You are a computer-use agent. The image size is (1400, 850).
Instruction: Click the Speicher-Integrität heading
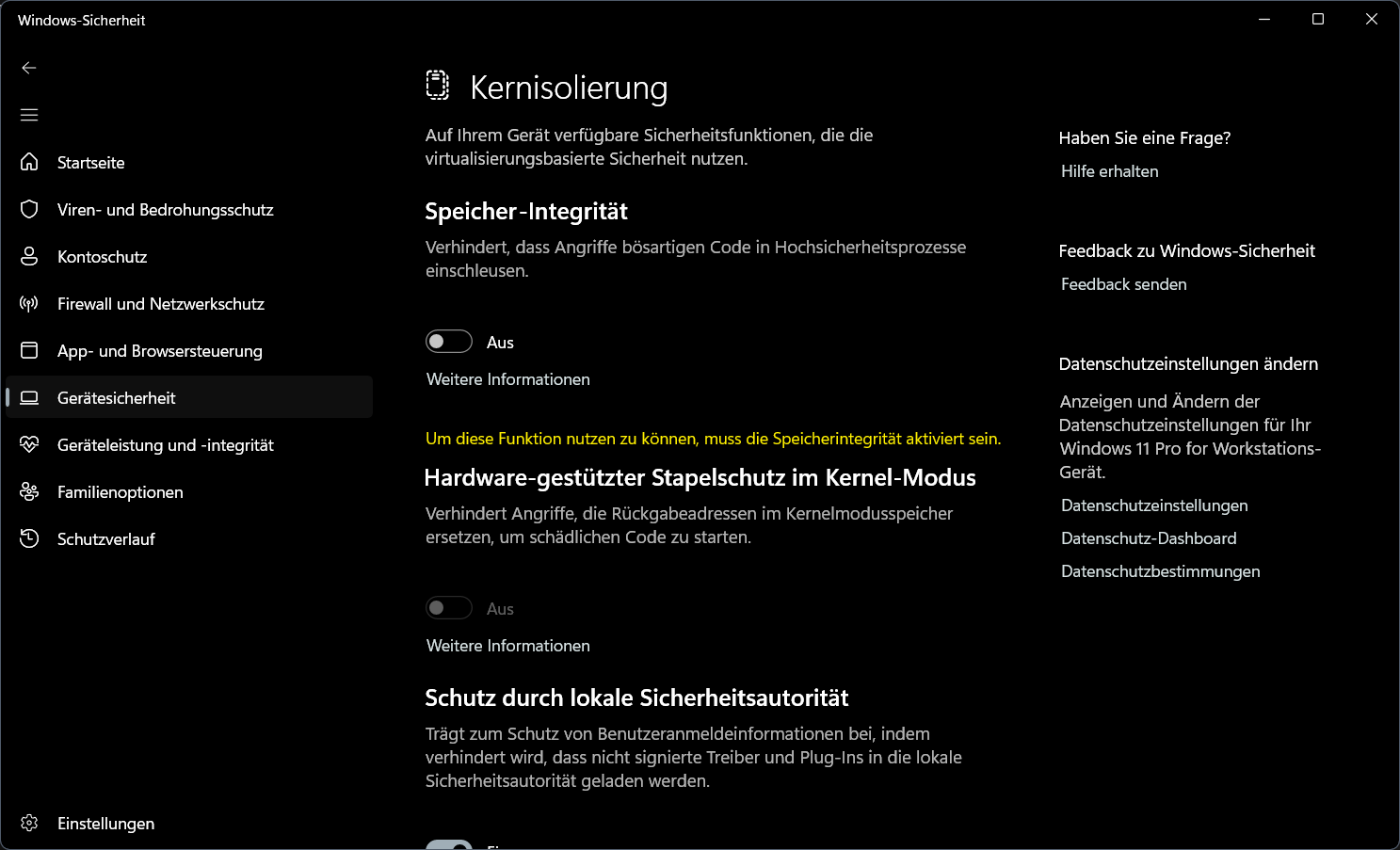[526, 211]
